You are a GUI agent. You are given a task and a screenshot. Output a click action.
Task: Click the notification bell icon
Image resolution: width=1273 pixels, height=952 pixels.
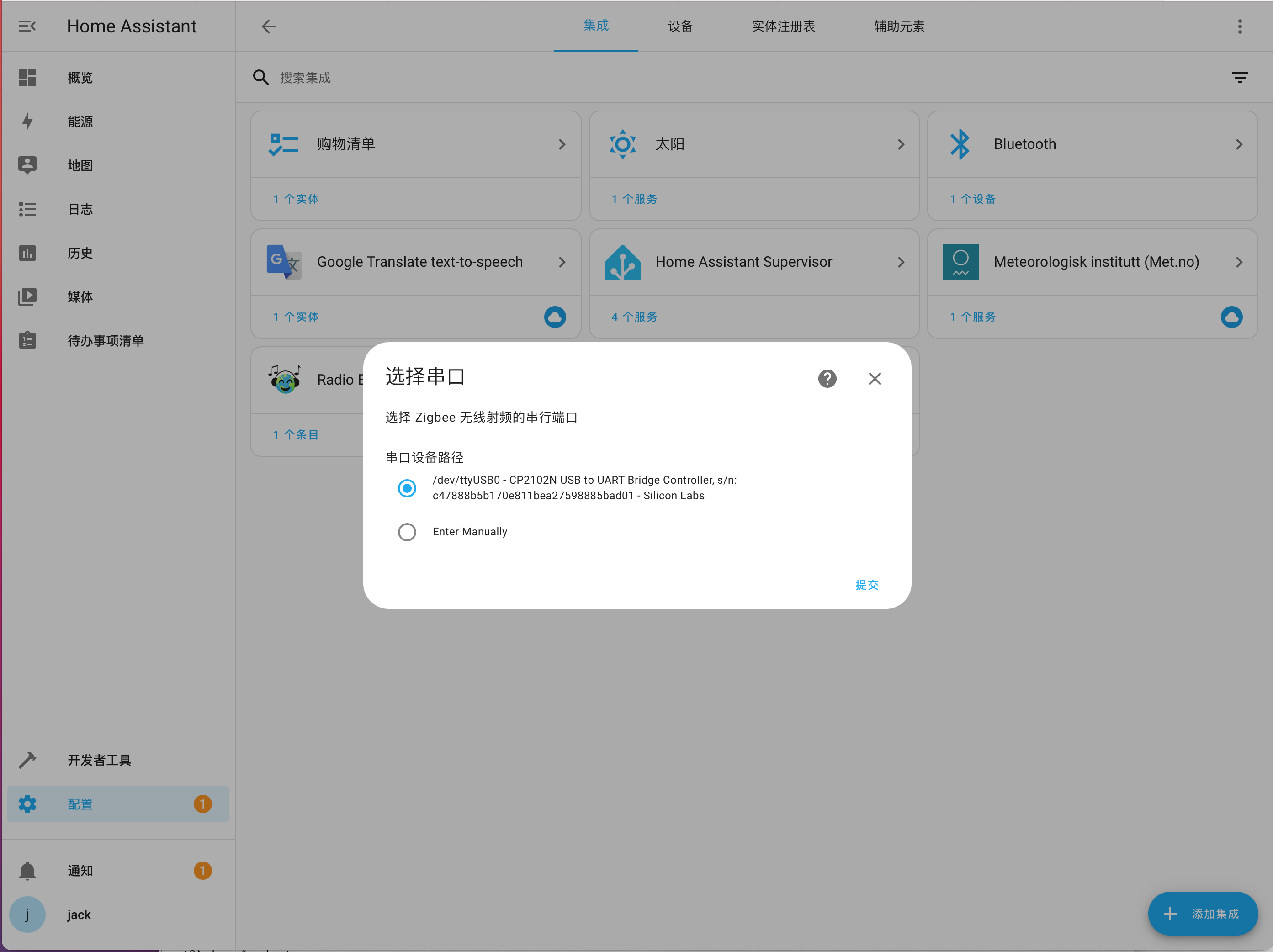(x=27, y=870)
